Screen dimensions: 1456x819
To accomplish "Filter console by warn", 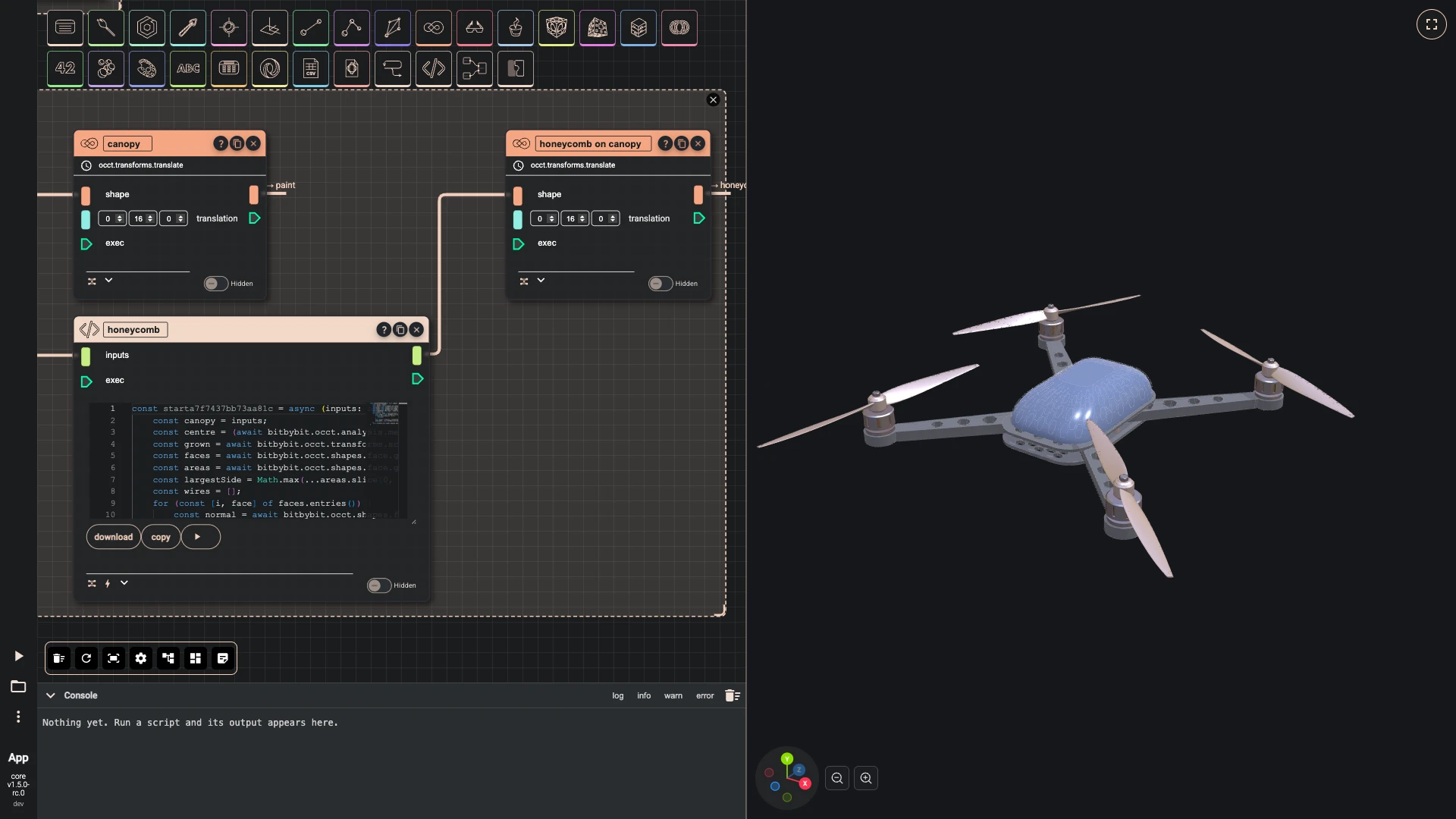I will (673, 695).
